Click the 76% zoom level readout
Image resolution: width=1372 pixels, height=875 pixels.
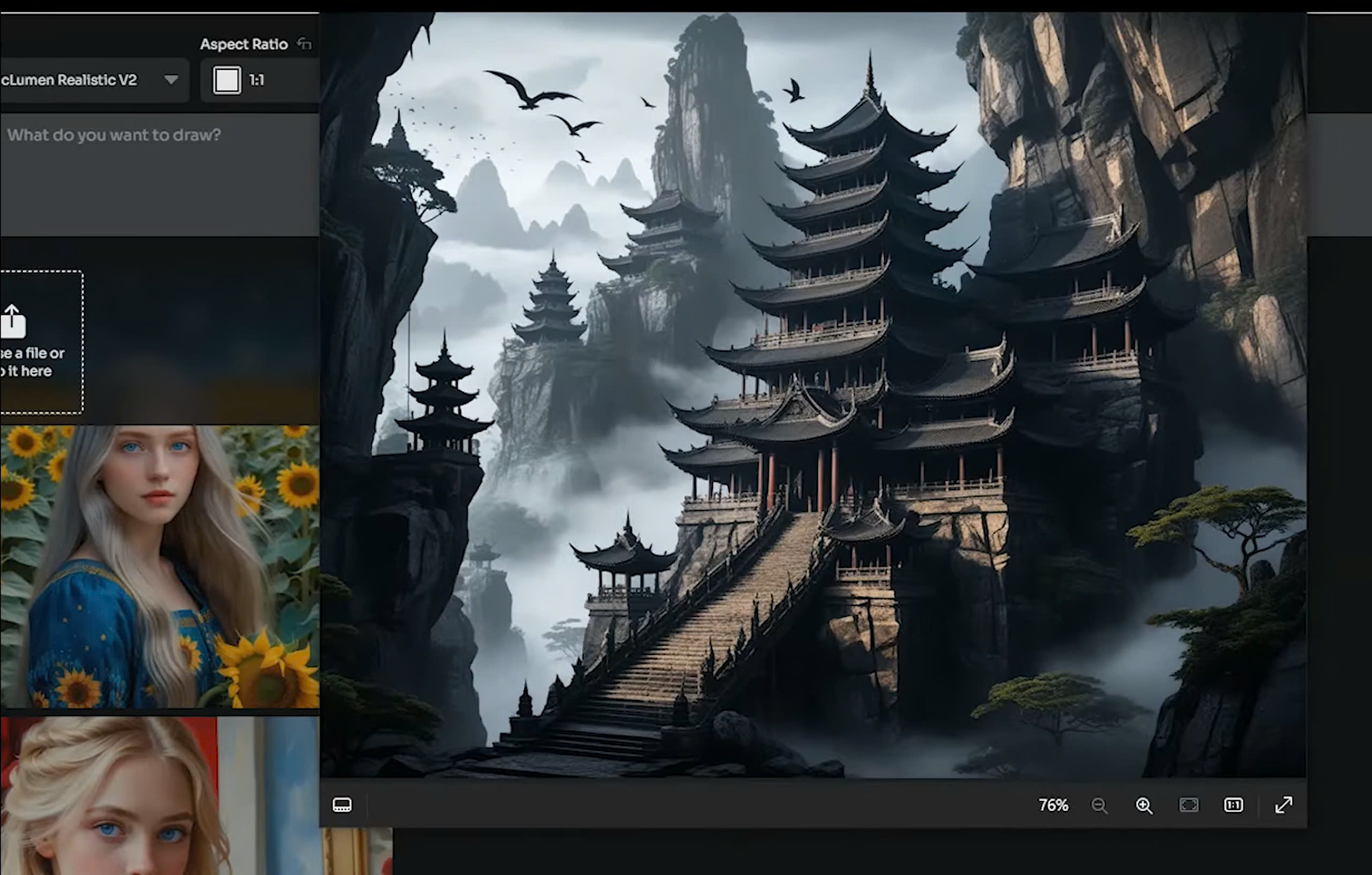pyautogui.click(x=1053, y=805)
